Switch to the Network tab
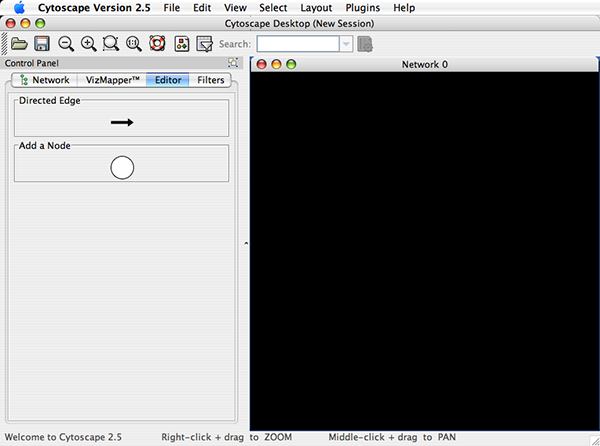This screenshot has width=600, height=446. [45, 80]
